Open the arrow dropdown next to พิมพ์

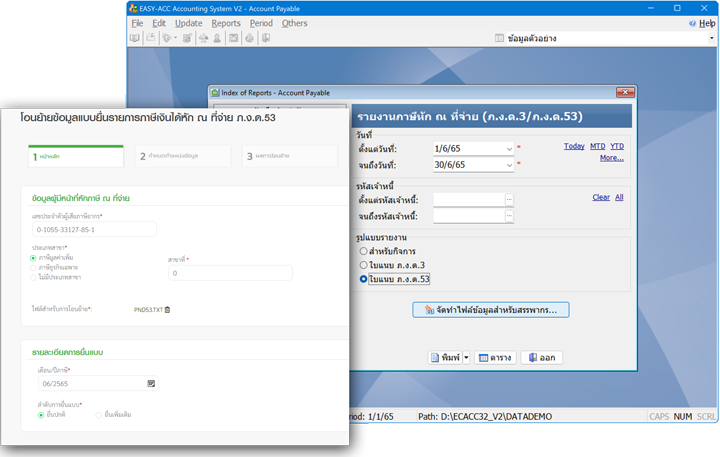point(466,358)
